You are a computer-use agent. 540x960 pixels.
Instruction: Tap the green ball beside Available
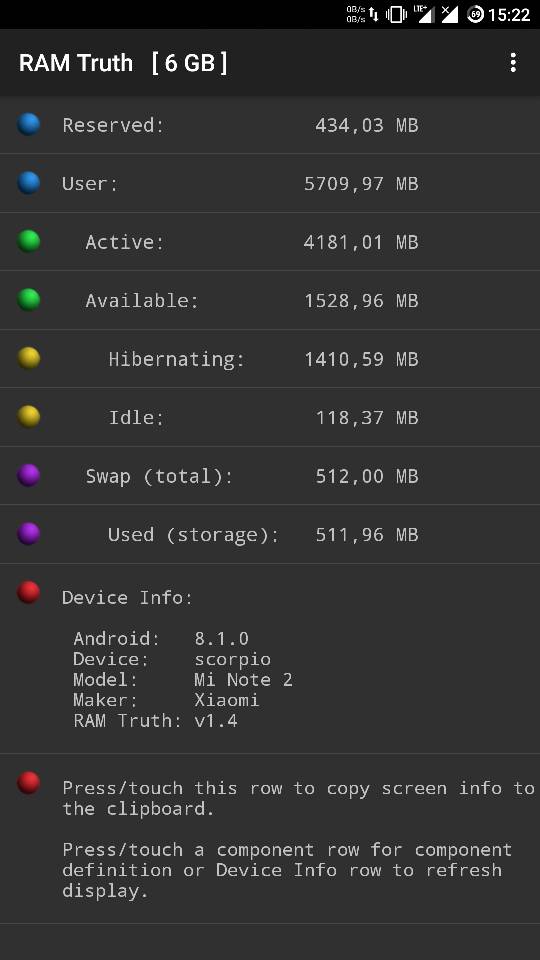[29, 300]
